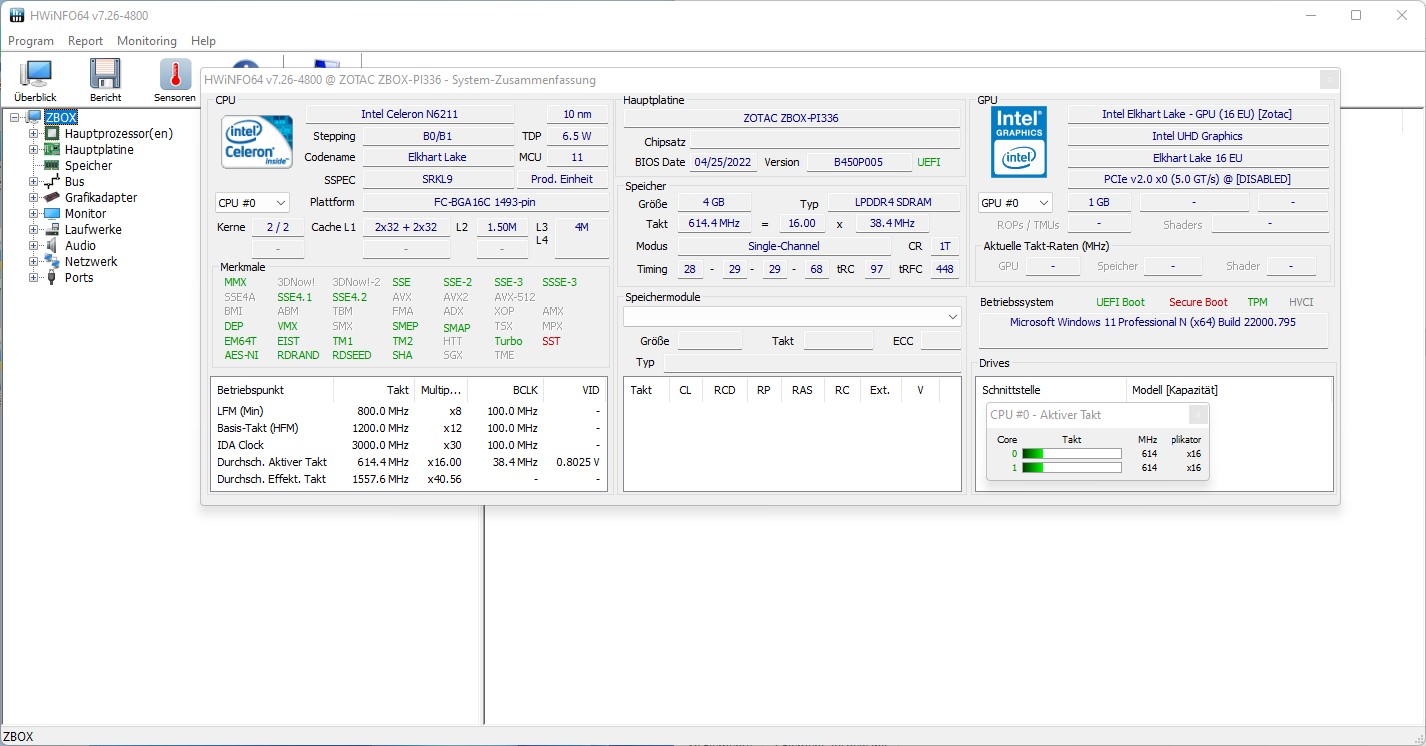Click the Intel Celeron N6211 name button
1426x746 pixels.
(410, 114)
